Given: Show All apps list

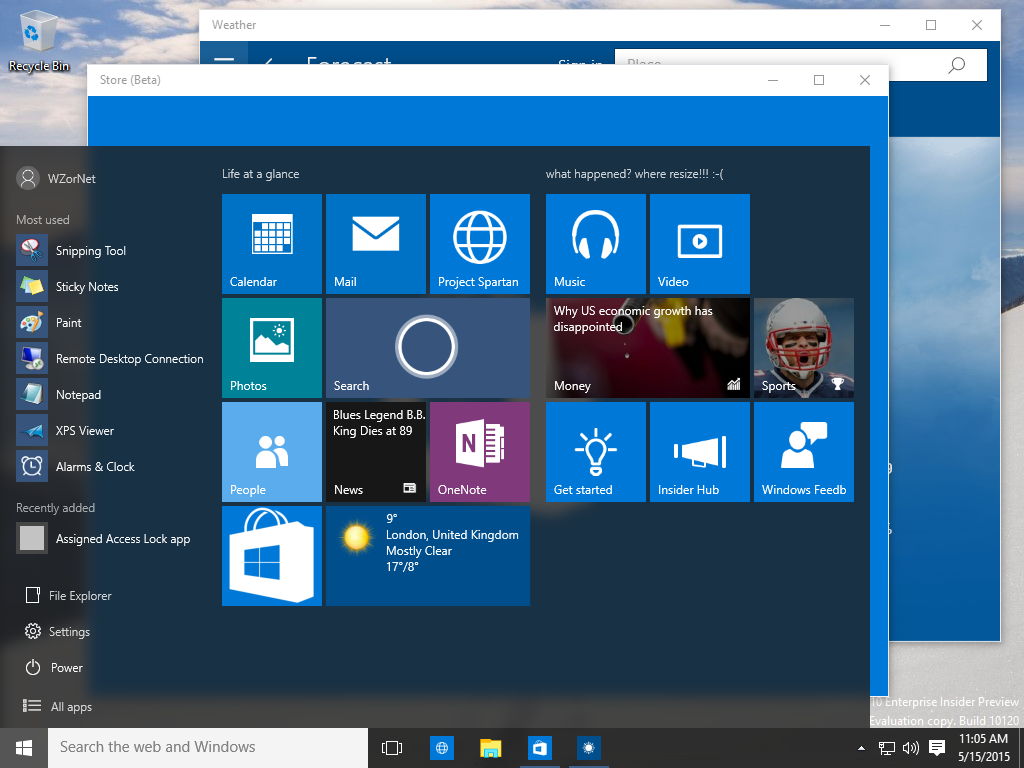Looking at the screenshot, I should 57,706.
